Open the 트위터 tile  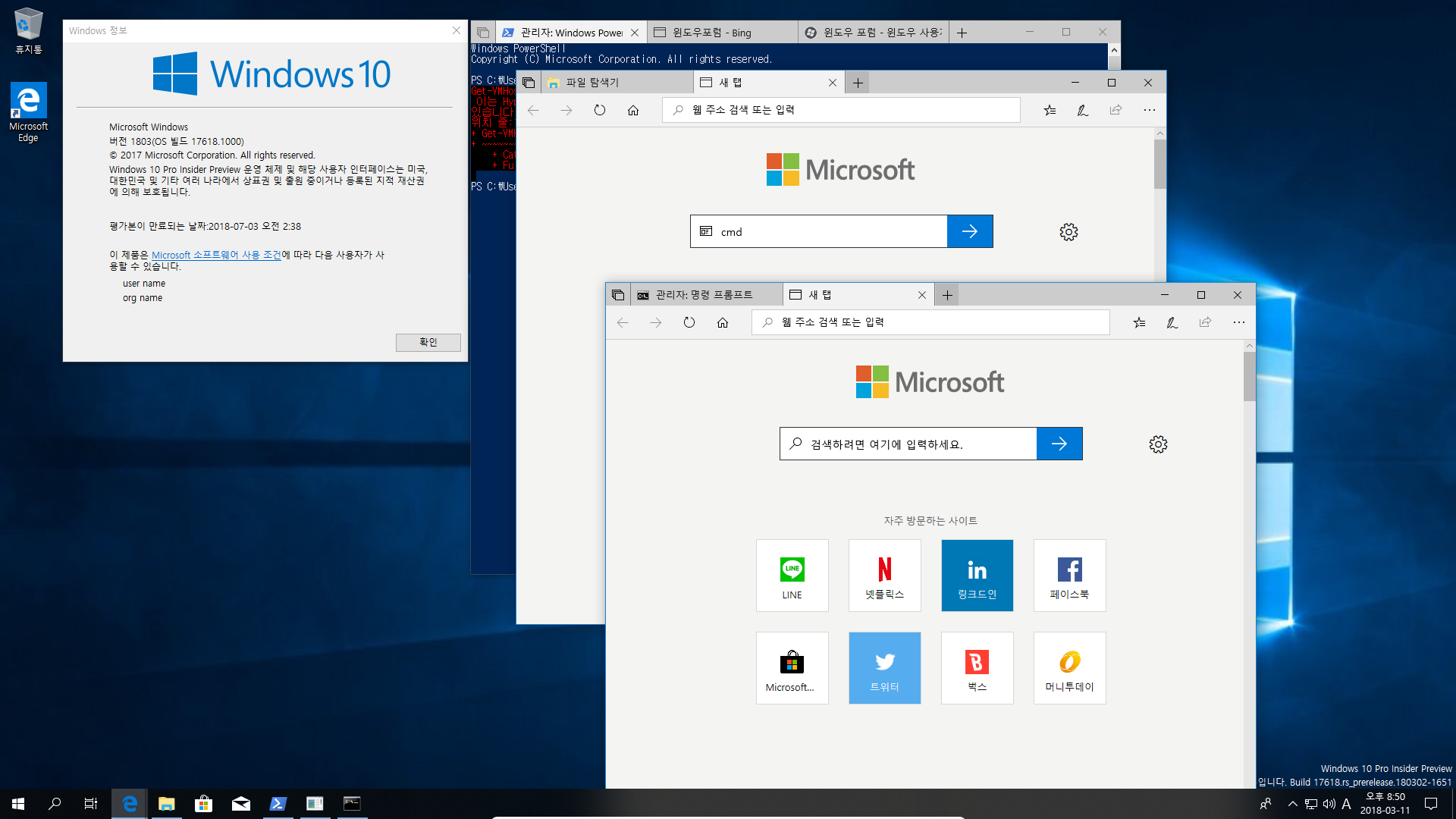pos(884,668)
